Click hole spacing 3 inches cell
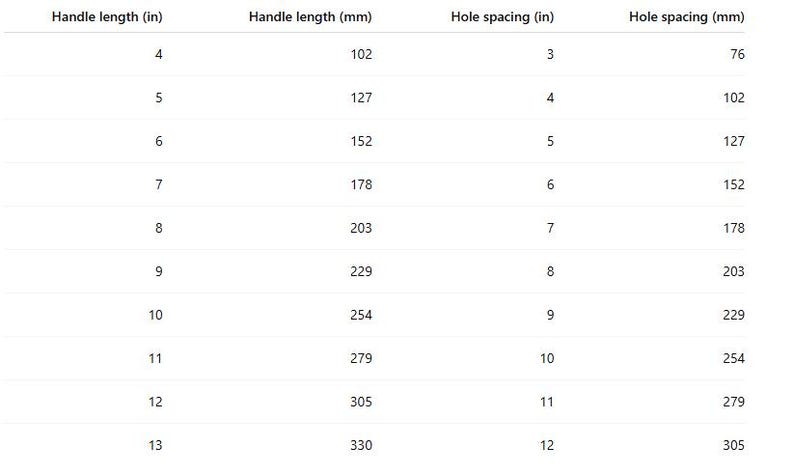The width and height of the screenshot is (794, 475). point(550,54)
